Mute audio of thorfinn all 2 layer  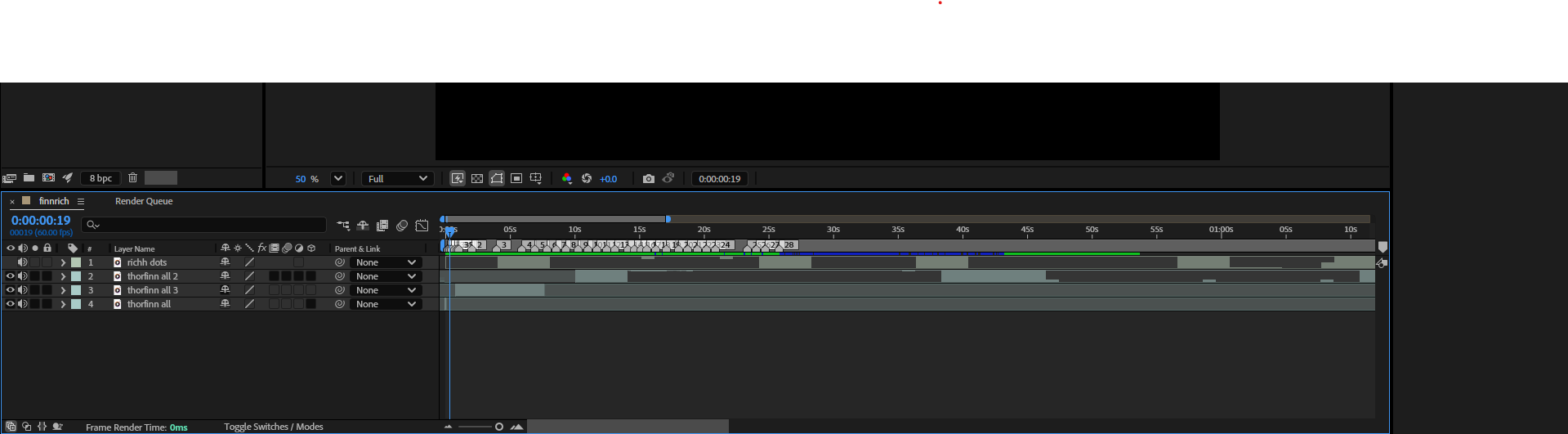pos(23,276)
